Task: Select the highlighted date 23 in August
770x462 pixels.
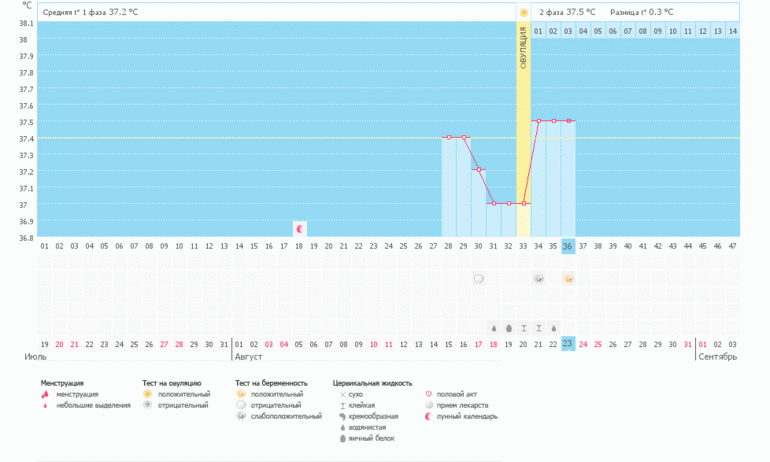Action: [x=568, y=344]
